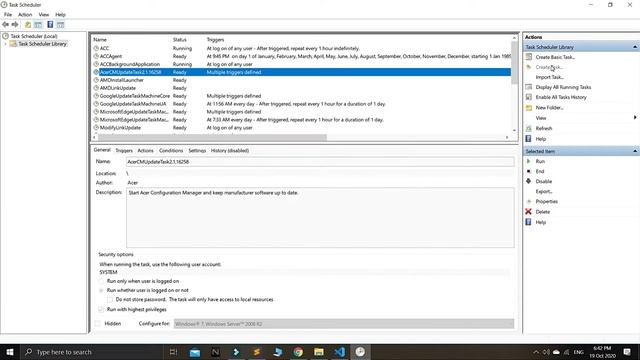Open the Help menu in menu bar
Image resolution: width=640 pixels, height=360 pixels.
tap(60, 15)
